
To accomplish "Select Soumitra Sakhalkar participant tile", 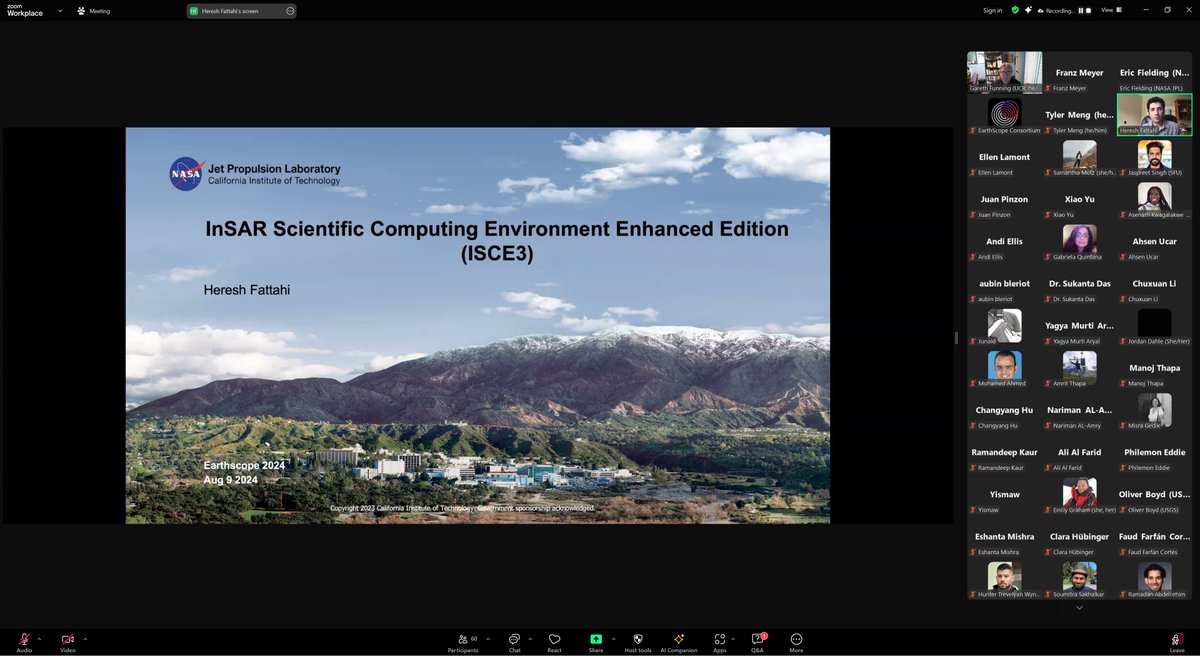I will [1079, 580].
